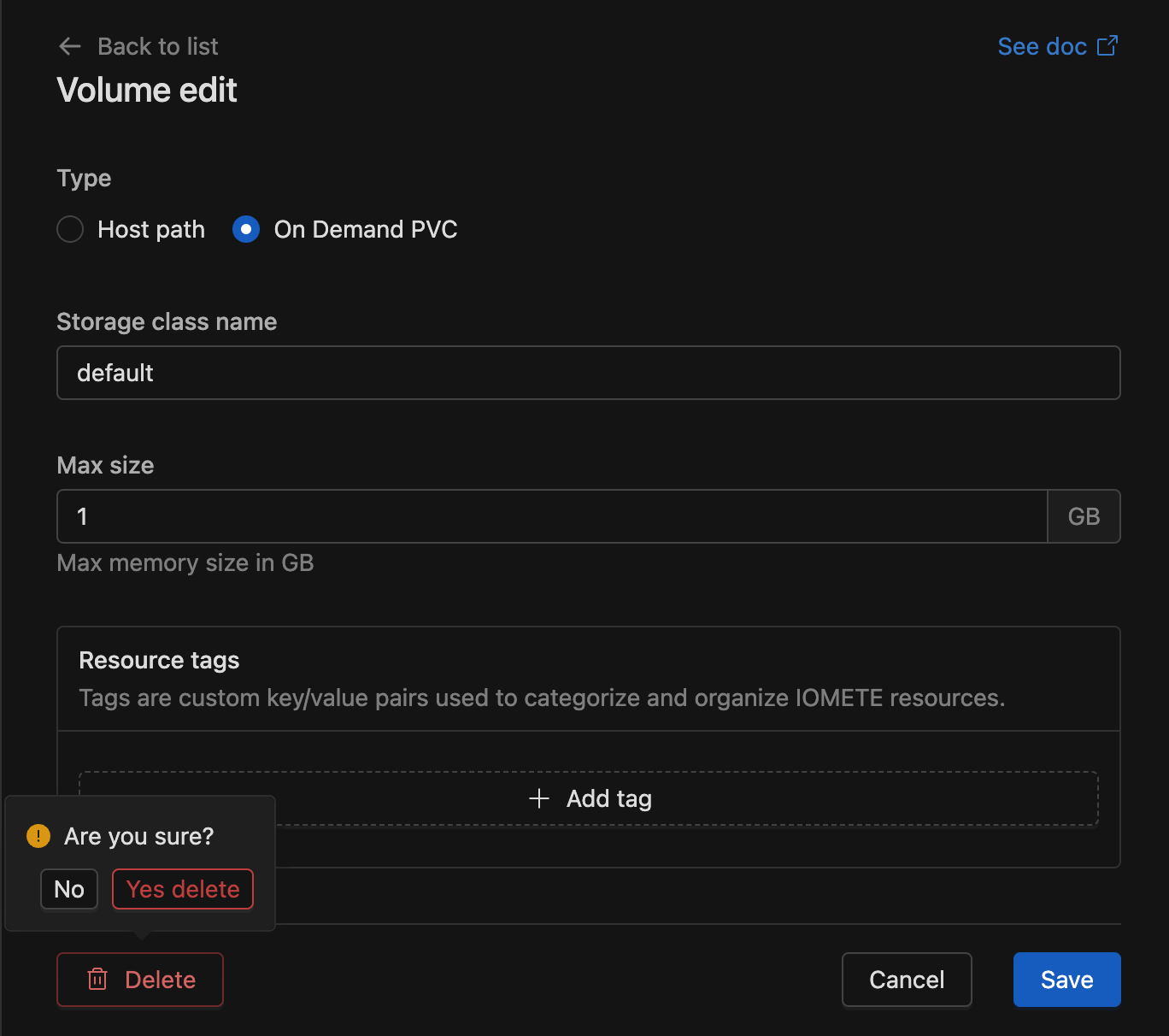Click the Max memory size in GB hint

185,562
